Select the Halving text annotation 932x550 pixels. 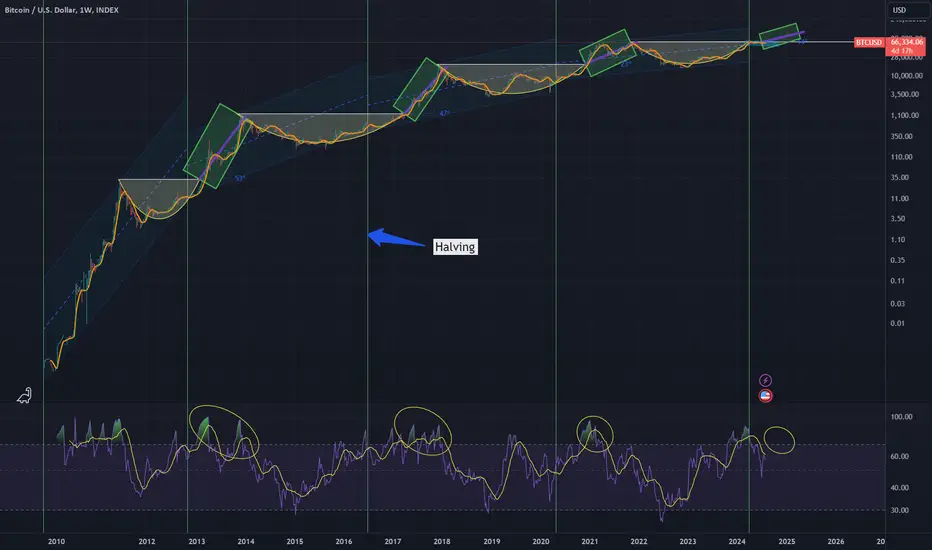455,247
